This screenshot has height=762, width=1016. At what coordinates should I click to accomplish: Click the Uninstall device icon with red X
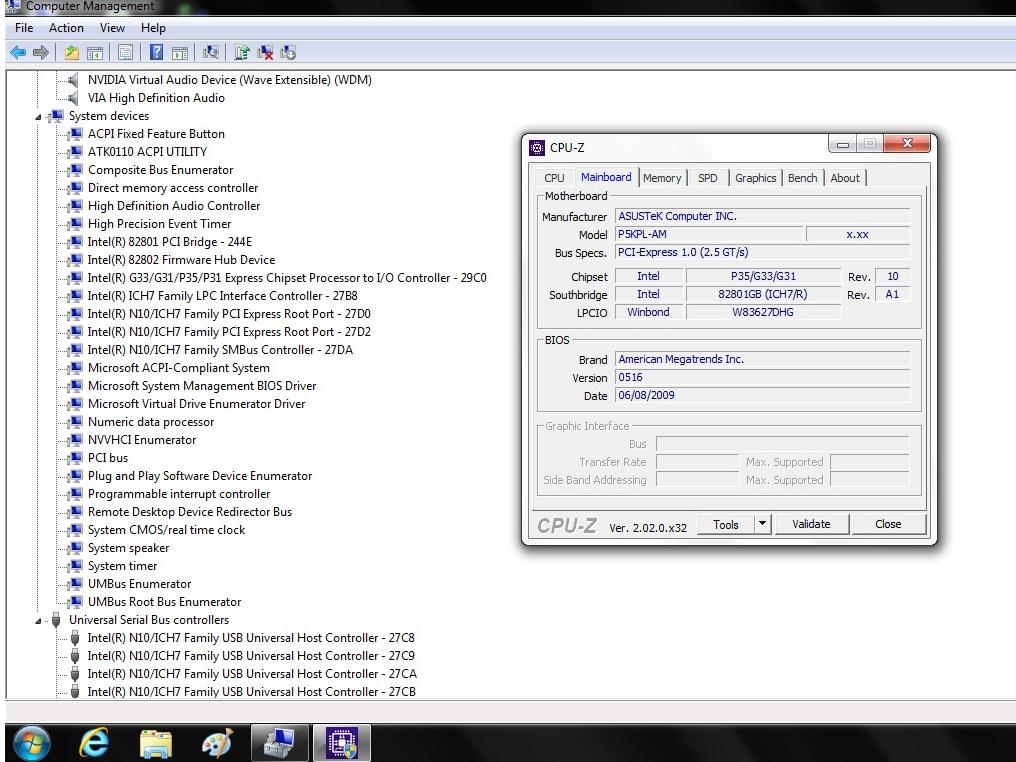tap(264, 52)
